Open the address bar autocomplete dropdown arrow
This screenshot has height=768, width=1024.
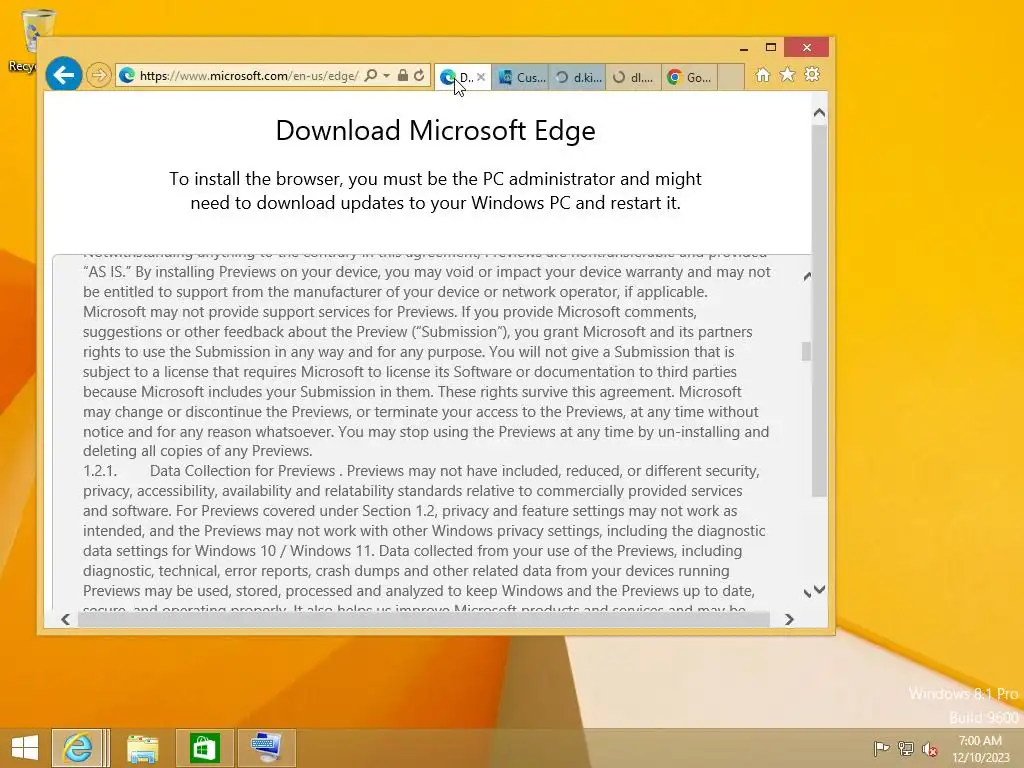(x=387, y=76)
